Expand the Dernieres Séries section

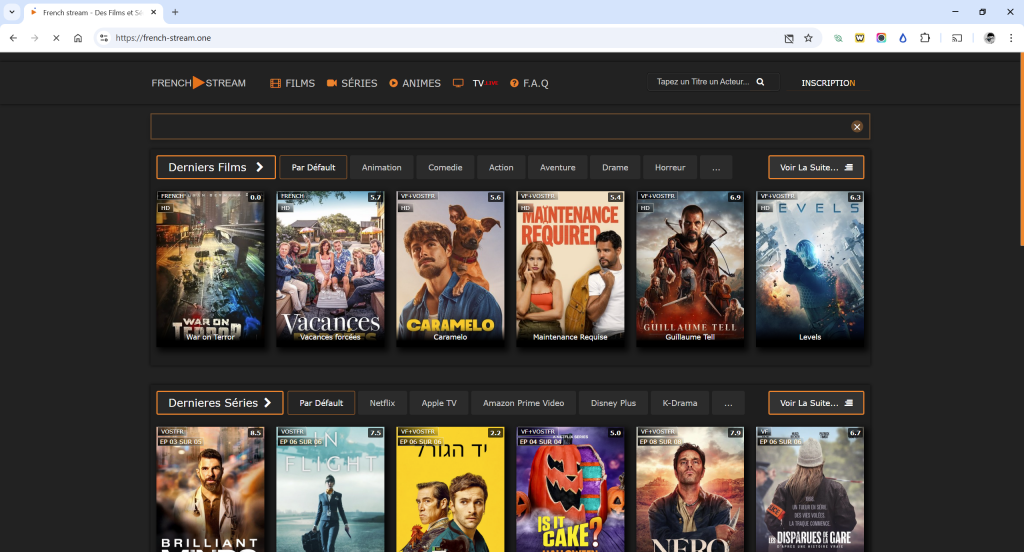[x=219, y=403]
